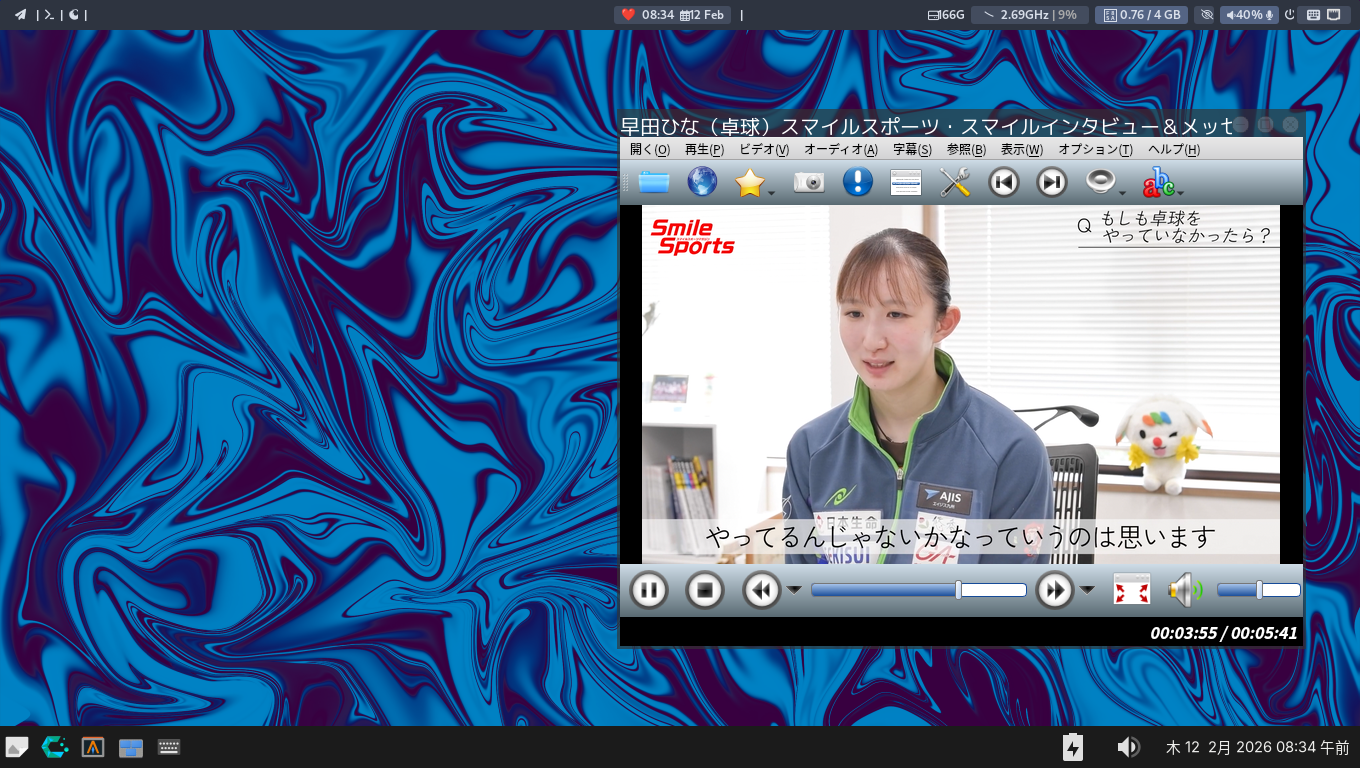Click the favorites star icon
1360x768 pixels.
tap(749, 182)
